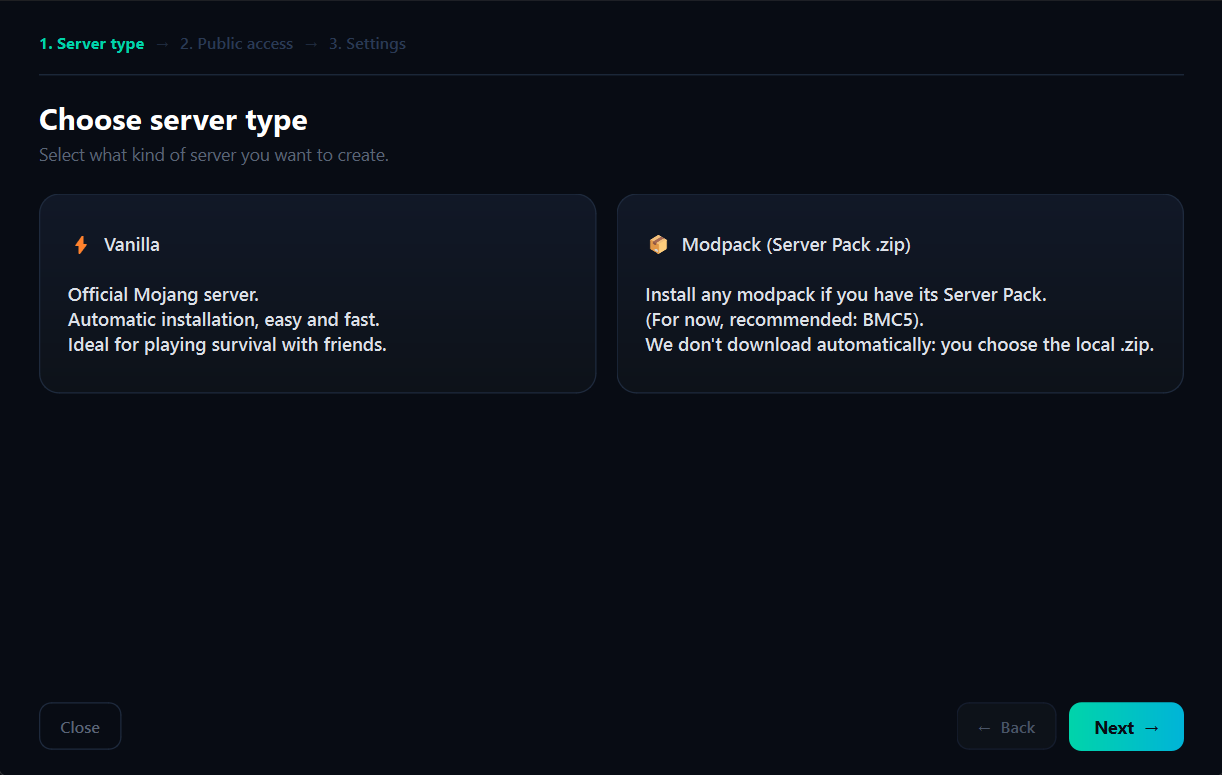Click 'We don't download automatically' line
Image resolution: width=1222 pixels, height=775 pixels.
coord(900,345)
